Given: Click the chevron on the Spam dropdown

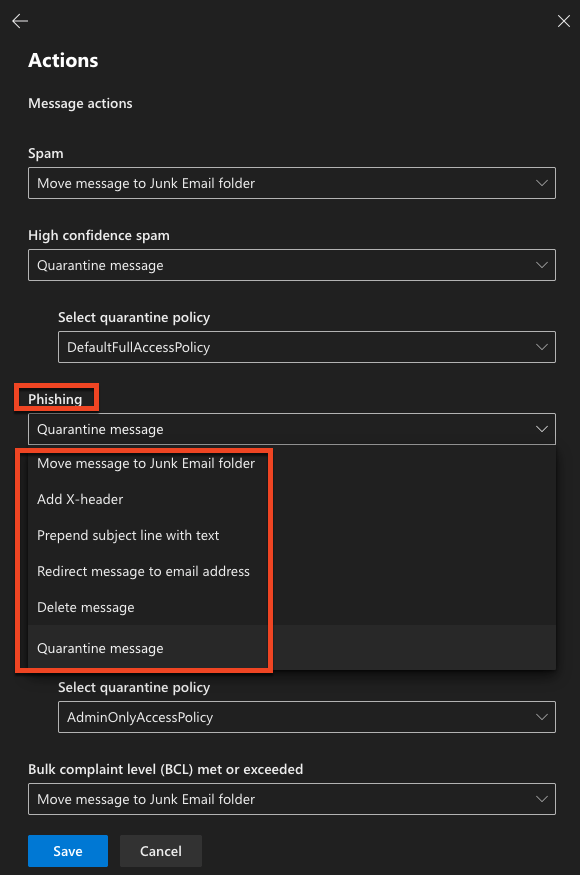Looking at the screenshot, I should [543, 182].
